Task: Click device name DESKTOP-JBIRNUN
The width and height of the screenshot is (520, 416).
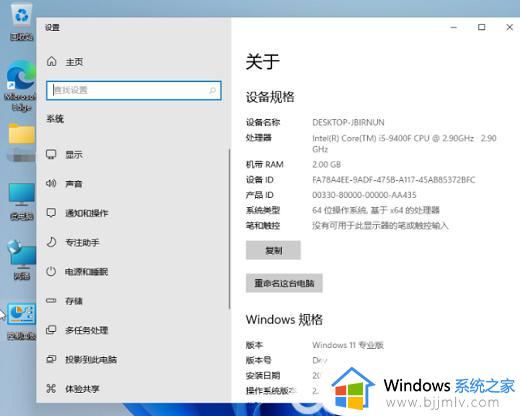Action: click(348, 122)
